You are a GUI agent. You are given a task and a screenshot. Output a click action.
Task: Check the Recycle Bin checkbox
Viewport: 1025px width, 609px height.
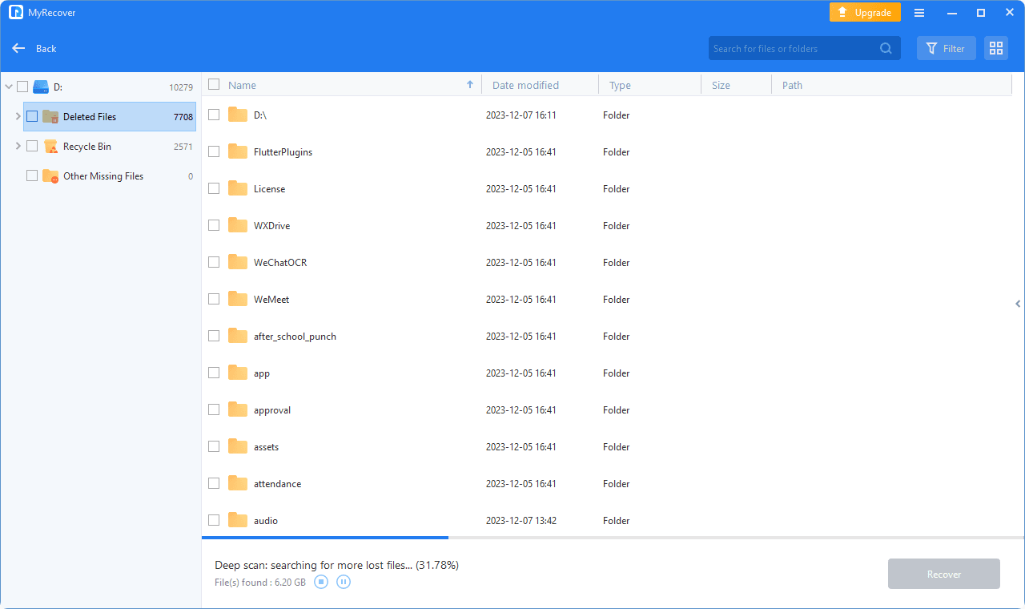coord(32,146)
